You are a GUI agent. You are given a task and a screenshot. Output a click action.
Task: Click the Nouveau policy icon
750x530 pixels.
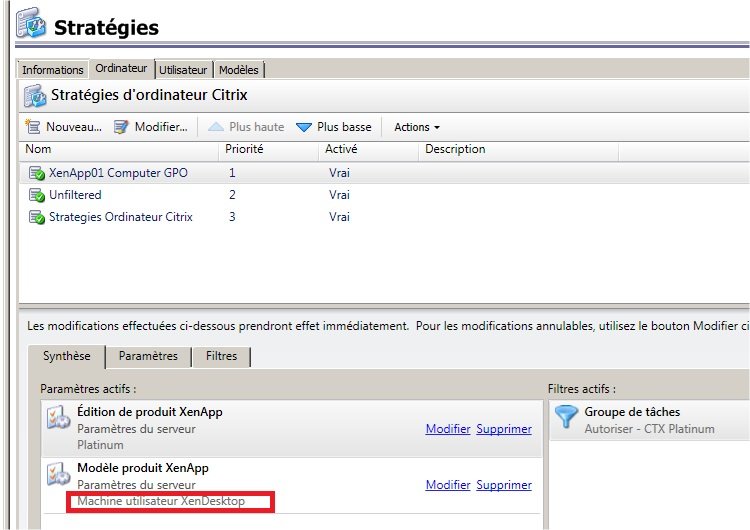point(33,127)
